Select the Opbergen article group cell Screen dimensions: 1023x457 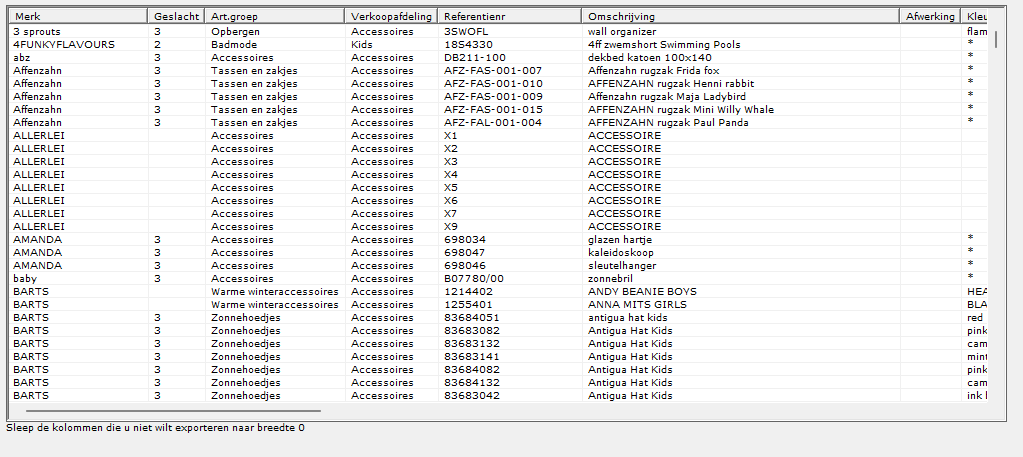click(236, 31)
